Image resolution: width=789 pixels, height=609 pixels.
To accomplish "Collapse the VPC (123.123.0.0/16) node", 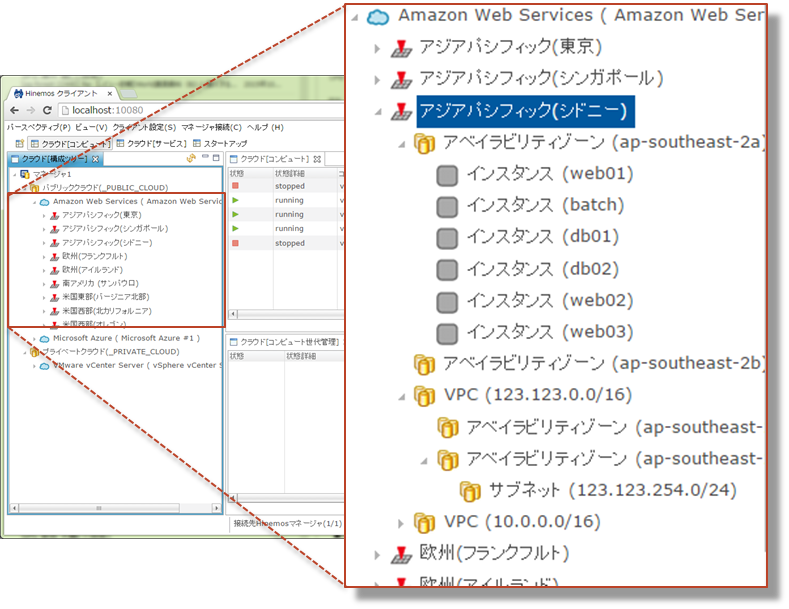I will click(x=402, y=397).
